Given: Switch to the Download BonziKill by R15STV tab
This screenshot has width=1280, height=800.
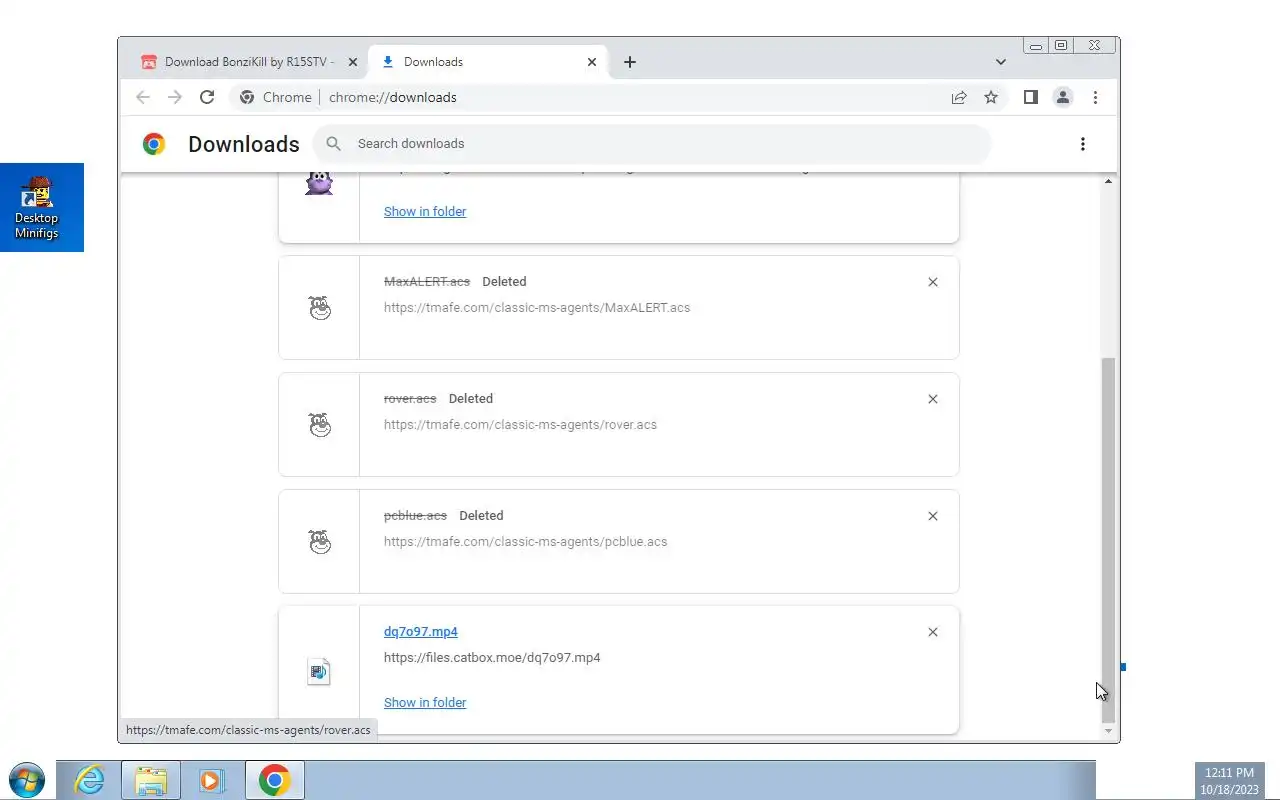Looking at the screenshot, I should [x=249, y=62].
